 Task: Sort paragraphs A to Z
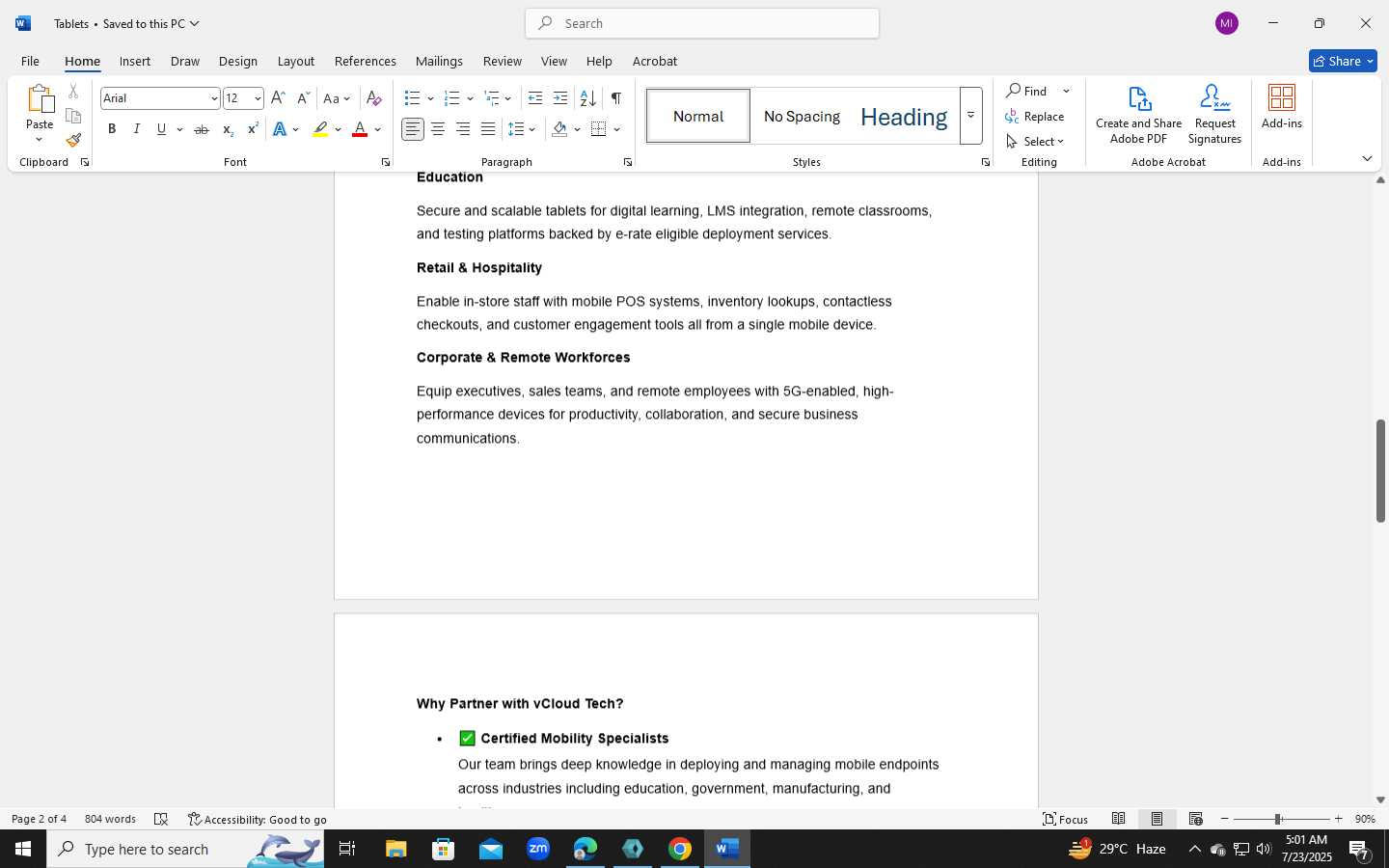click(587, 98)
